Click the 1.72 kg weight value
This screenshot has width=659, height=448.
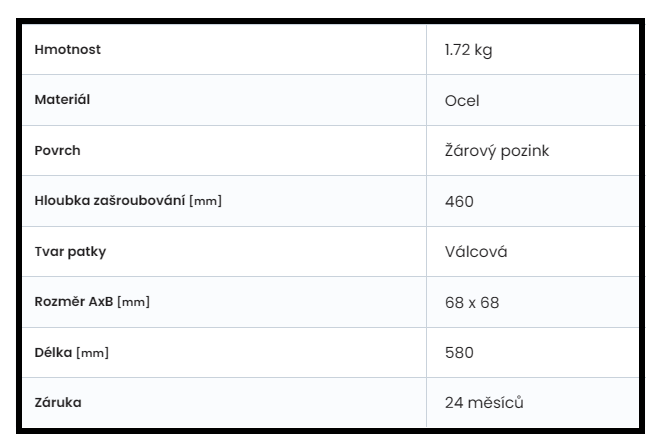pos(468,50)
